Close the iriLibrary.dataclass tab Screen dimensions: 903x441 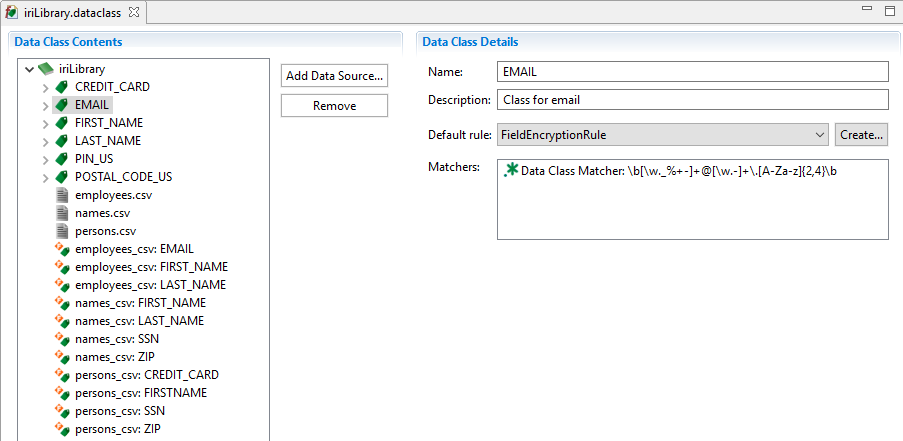click(134, 12)
